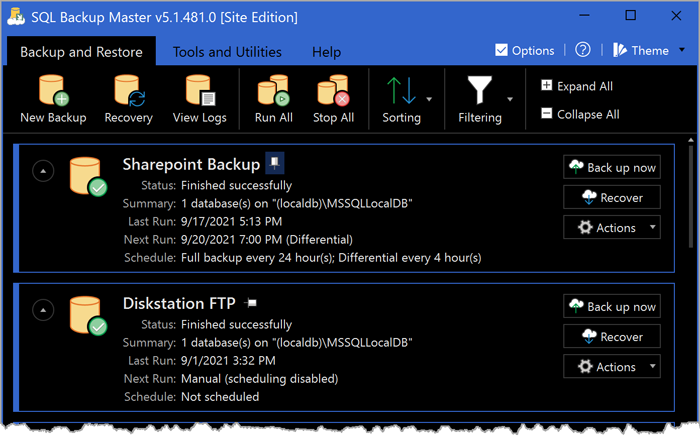Click the Last Run 9/17/2021 5:13 PM text

click(231, 221)
